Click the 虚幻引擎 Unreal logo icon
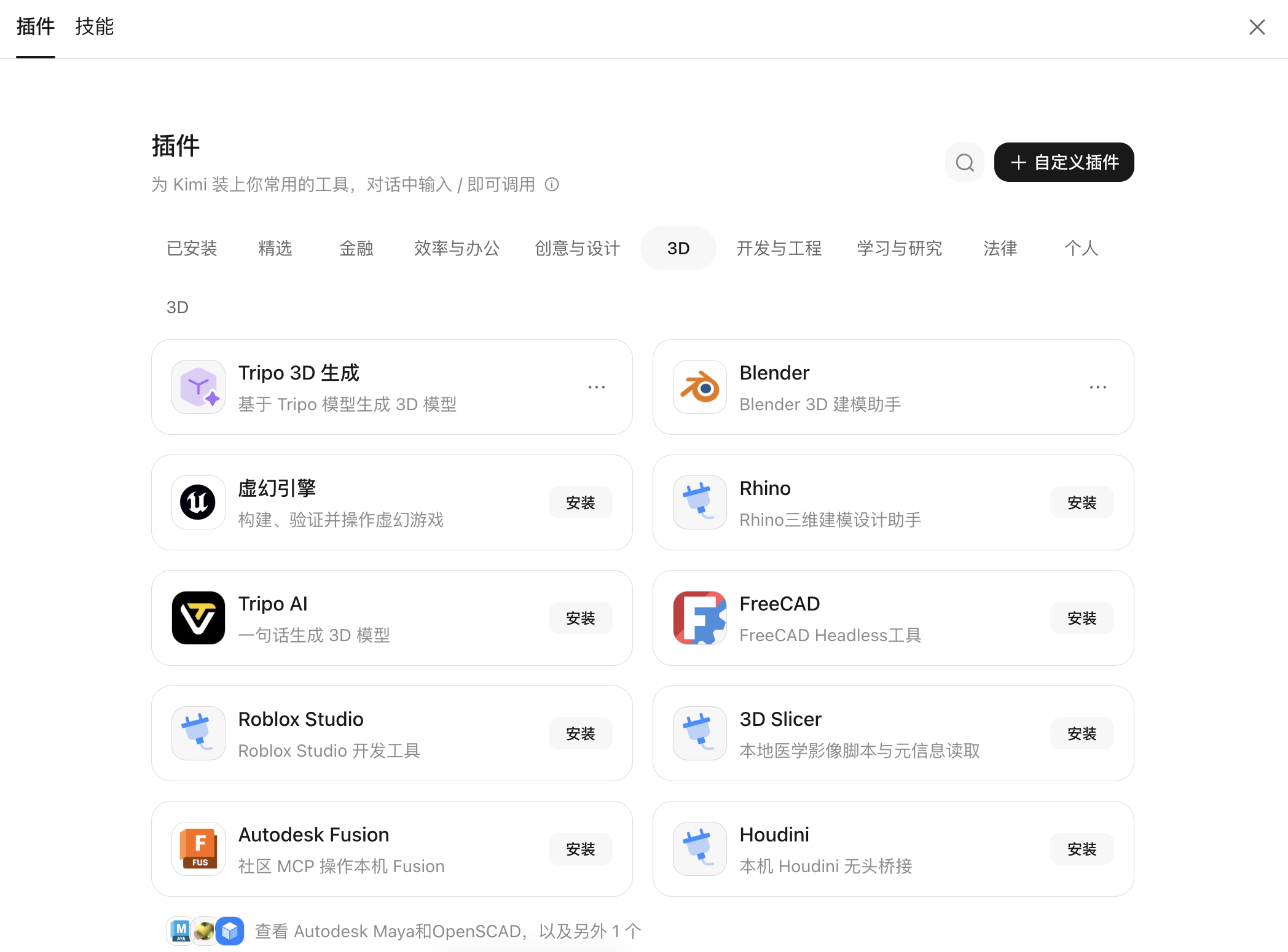The height and width of the screenshot is (952, 1288). 198,502
